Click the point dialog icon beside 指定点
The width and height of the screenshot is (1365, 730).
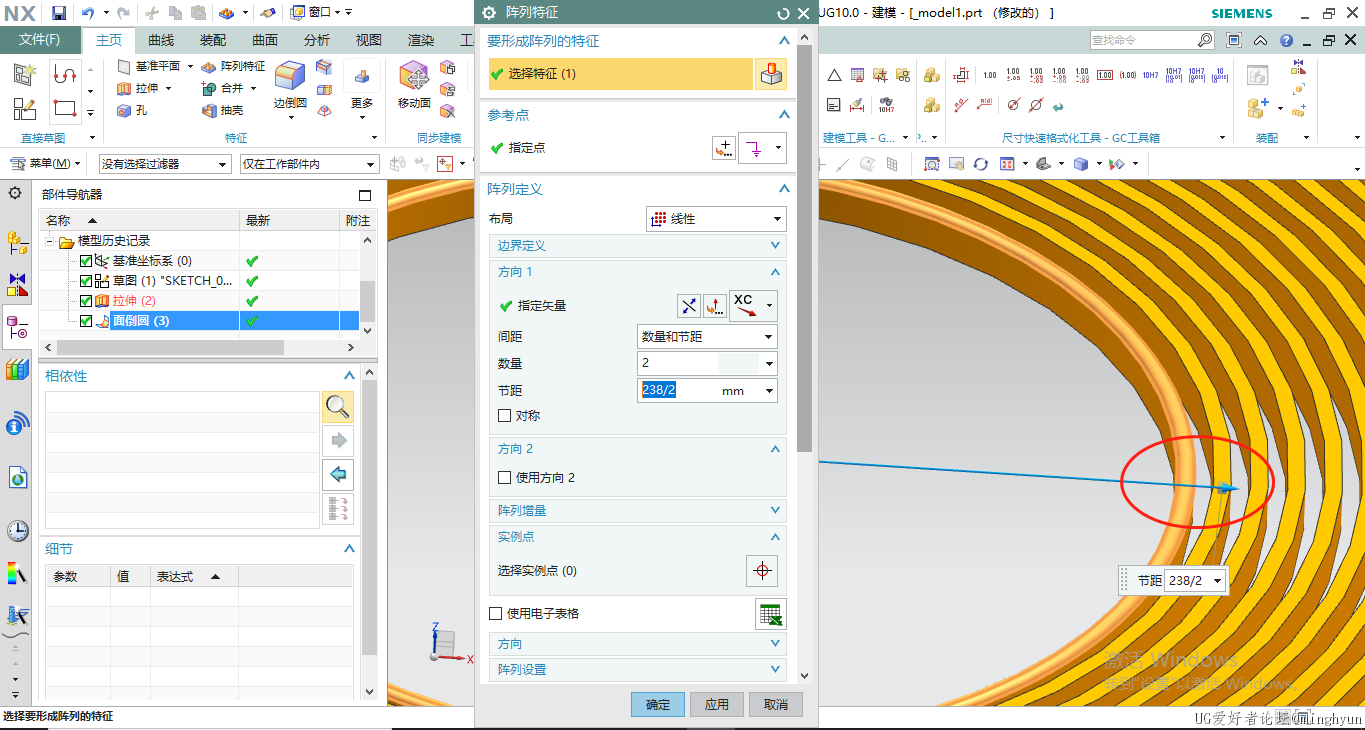723,148
